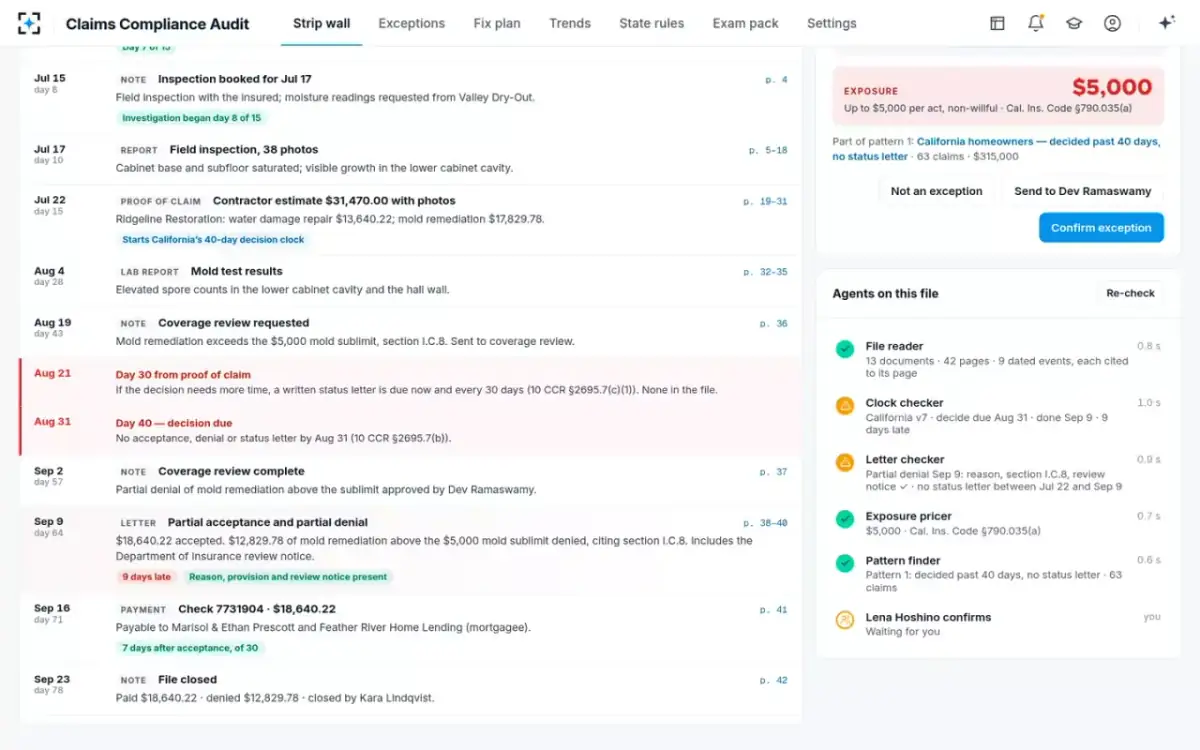Open the Fix plan tab
This screenshot has height=750, width=1200.
[x=497, y=23]
